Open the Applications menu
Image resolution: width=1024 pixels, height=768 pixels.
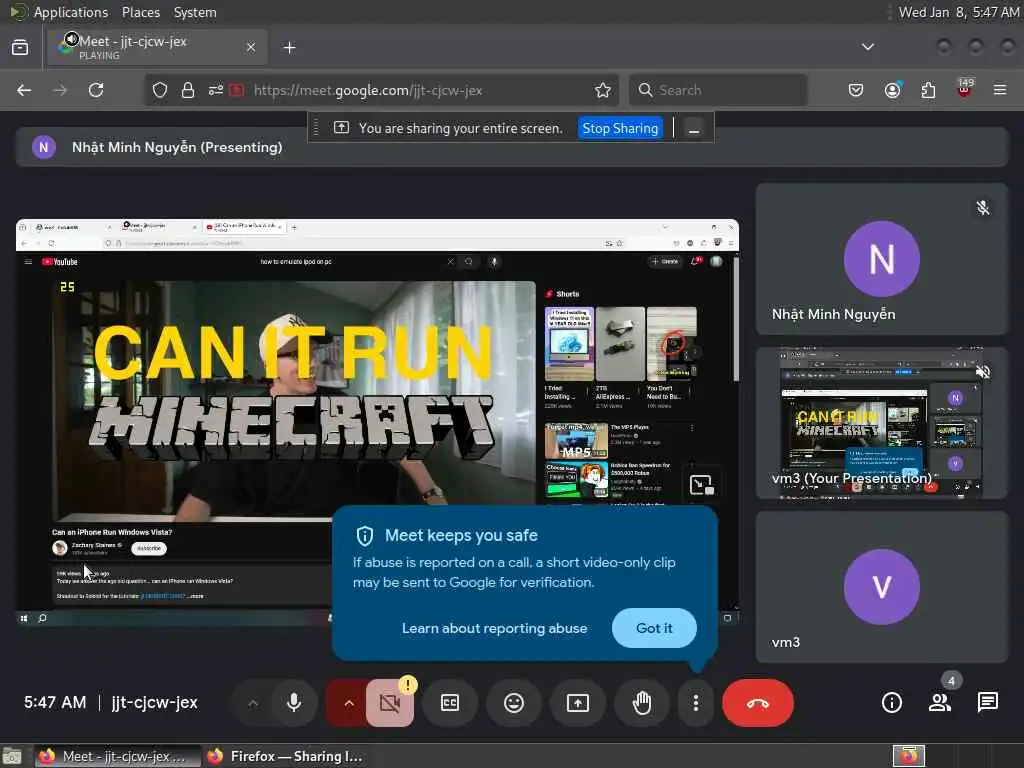[x=71, y=12]
